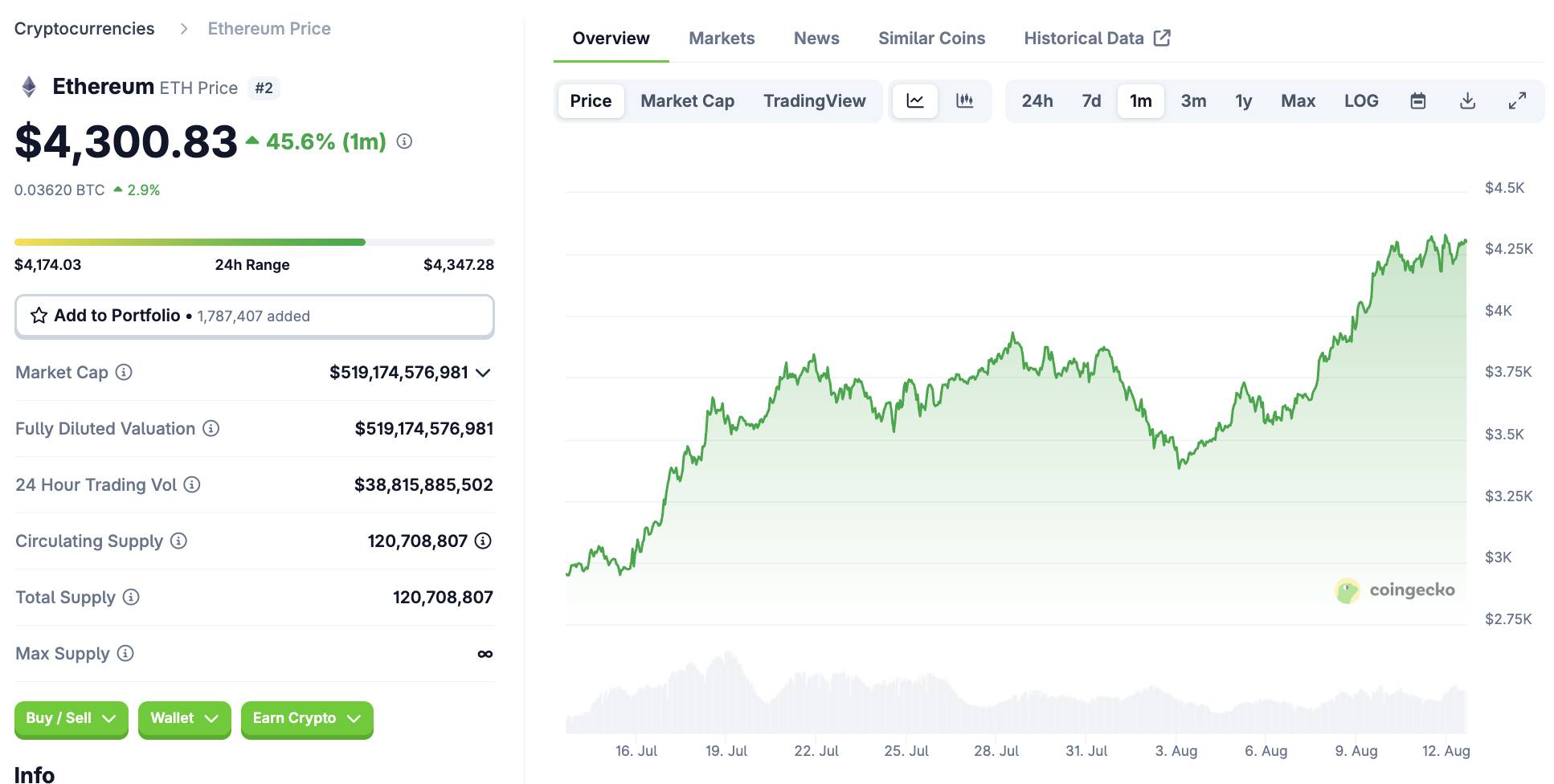Screen dimensions: 1554x784
Task: Open the Earn Crypto dropdown
Action: (x=307, y=719)
